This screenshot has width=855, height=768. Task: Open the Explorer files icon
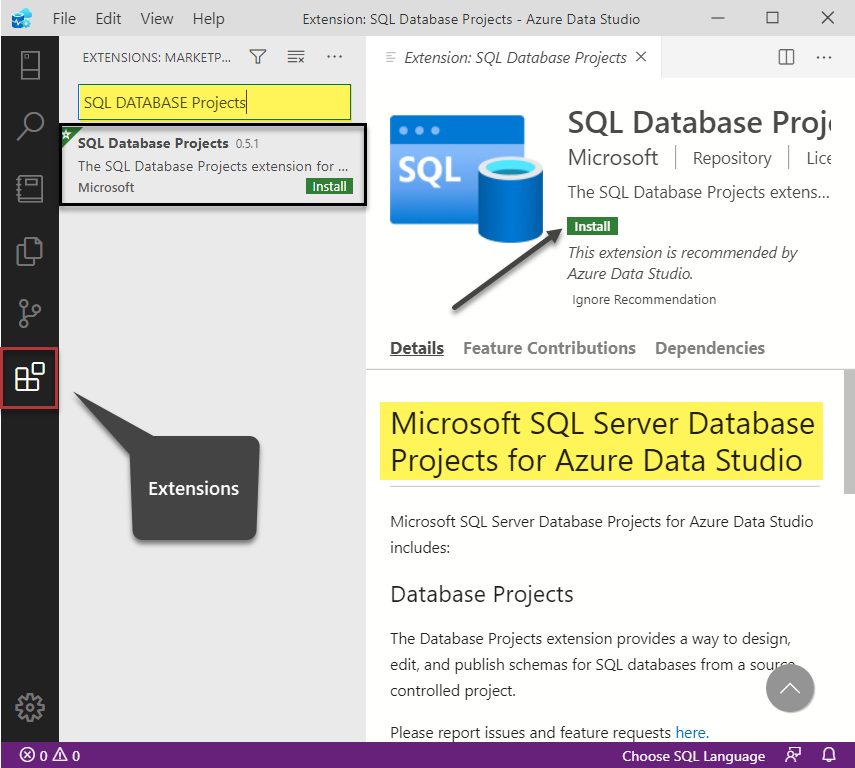29,252
